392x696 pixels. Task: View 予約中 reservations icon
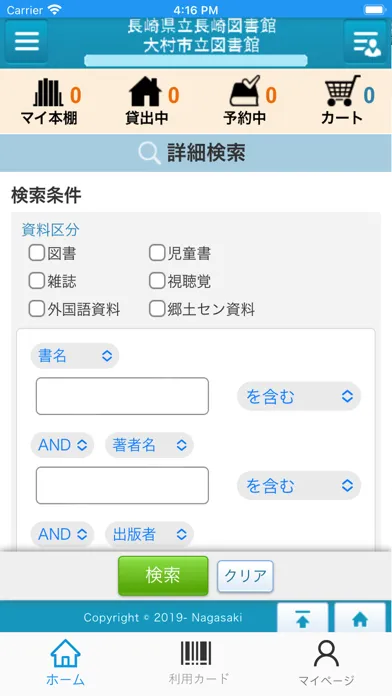click(245, 91)
